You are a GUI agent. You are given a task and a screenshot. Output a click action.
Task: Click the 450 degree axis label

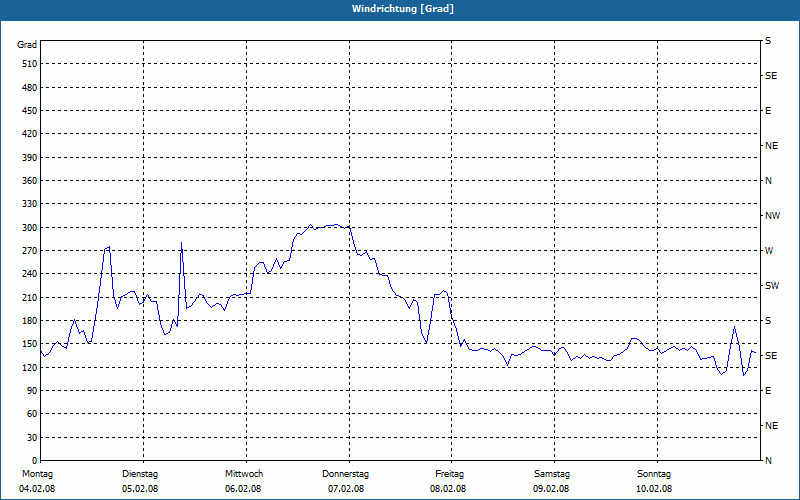pos(30,111)
